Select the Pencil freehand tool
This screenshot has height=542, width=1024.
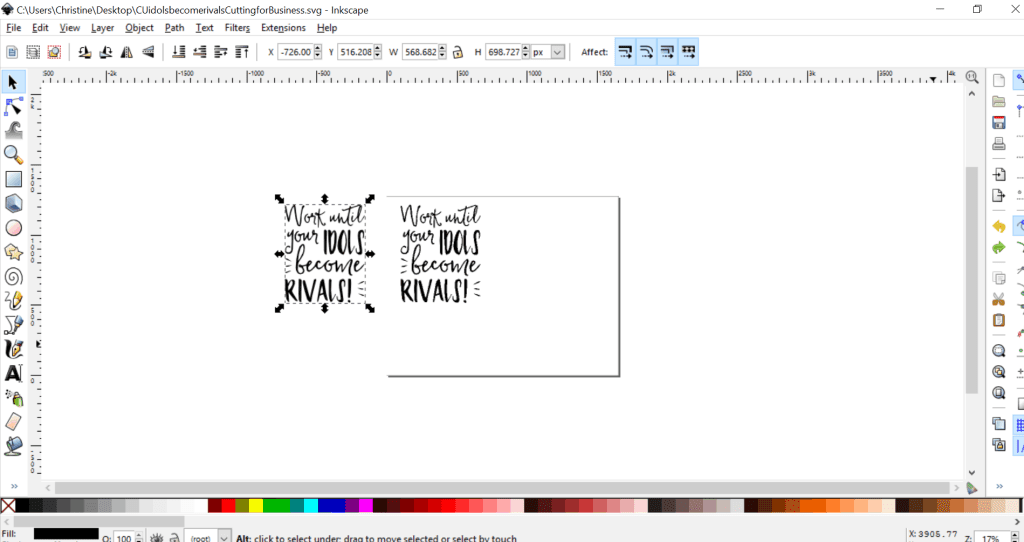(13, 300)
